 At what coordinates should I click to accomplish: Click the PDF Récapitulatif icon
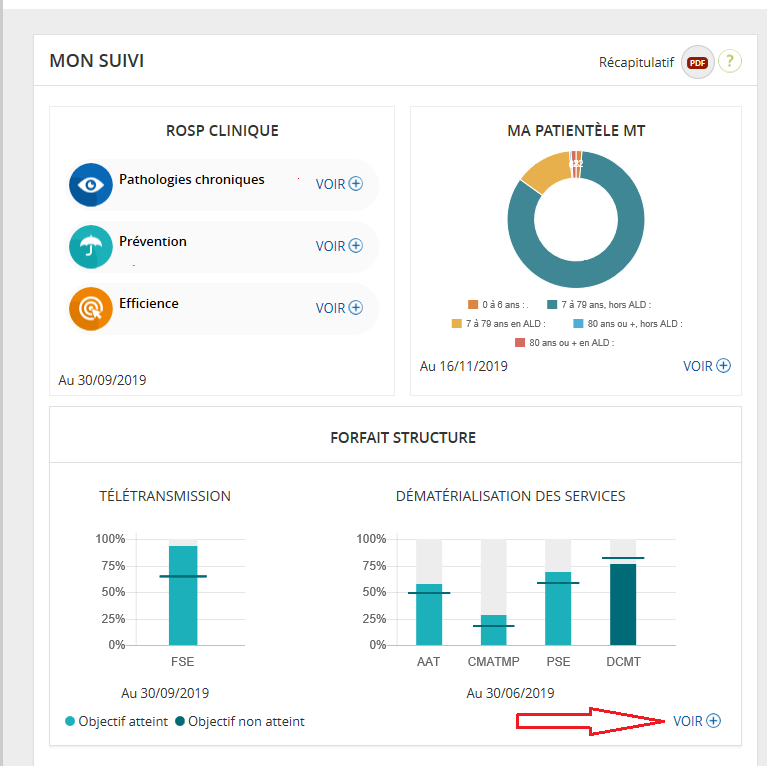697,62
